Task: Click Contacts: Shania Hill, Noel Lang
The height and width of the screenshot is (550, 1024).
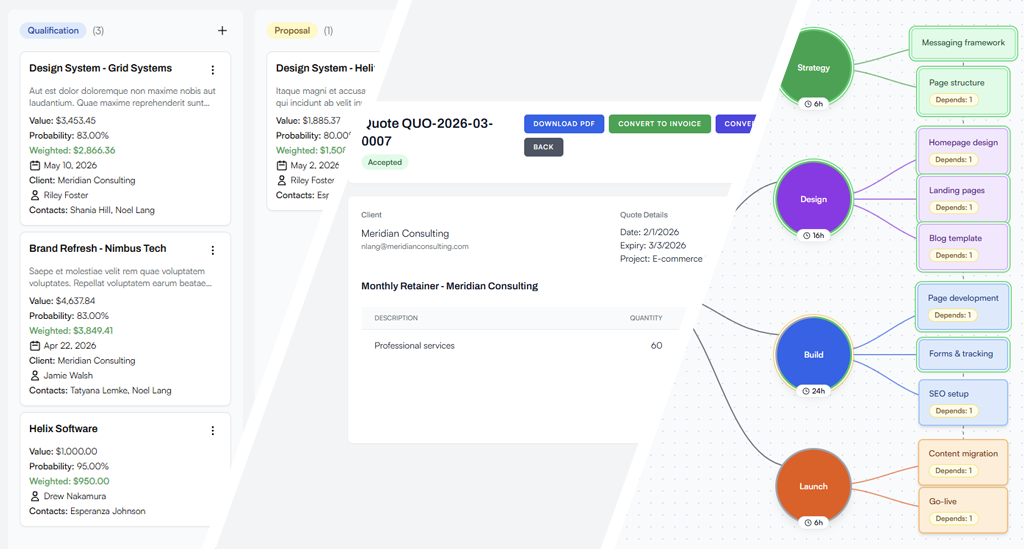Action: coord(91,210)
